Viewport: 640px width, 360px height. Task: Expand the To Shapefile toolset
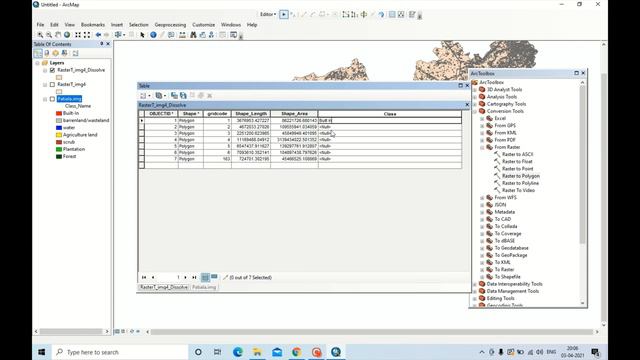[x=482, y=277]
